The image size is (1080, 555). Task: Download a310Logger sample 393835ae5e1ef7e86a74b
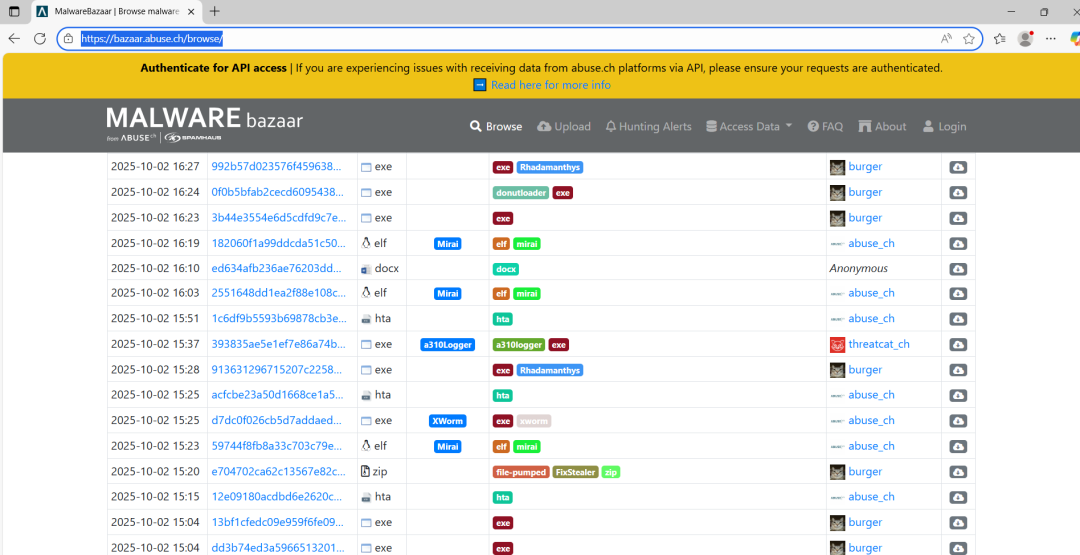[x=958, y=344]
